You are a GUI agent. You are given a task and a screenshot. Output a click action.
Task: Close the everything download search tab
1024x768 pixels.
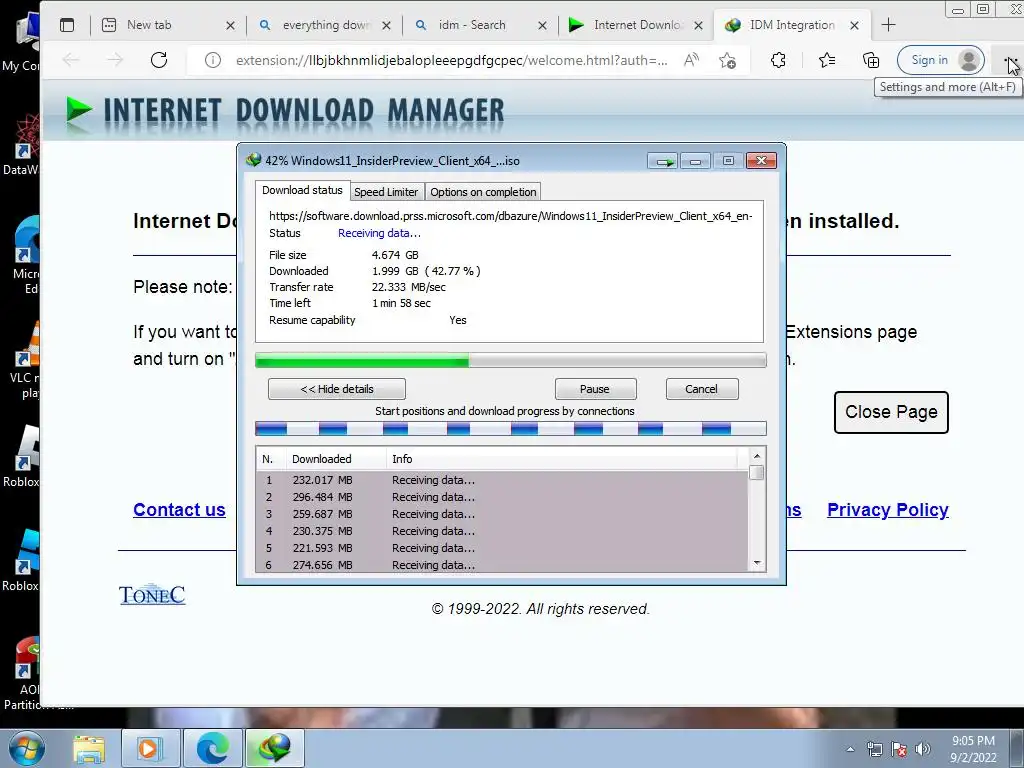(x=386, y=25)
